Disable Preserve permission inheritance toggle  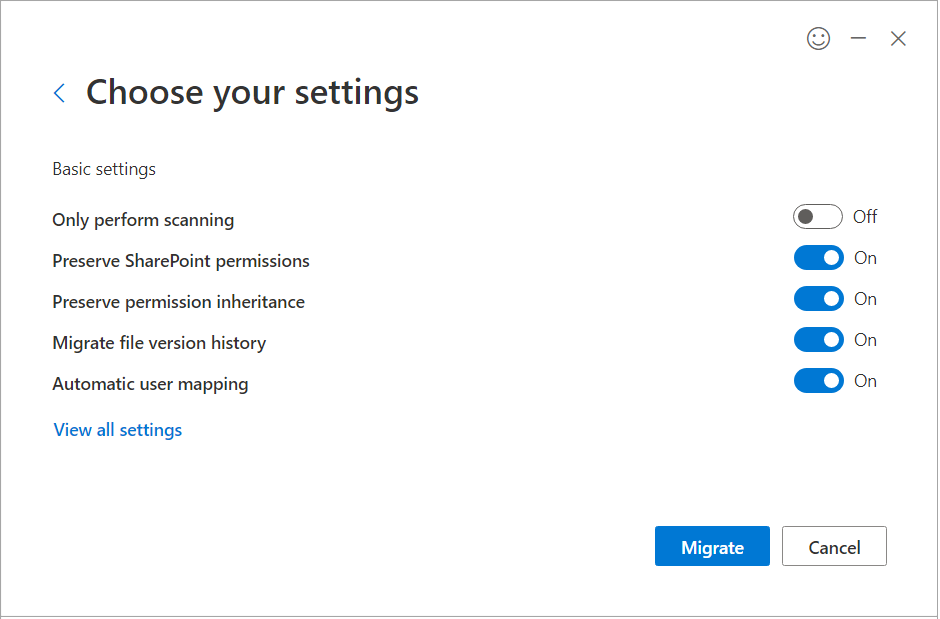tap(818, 299)
